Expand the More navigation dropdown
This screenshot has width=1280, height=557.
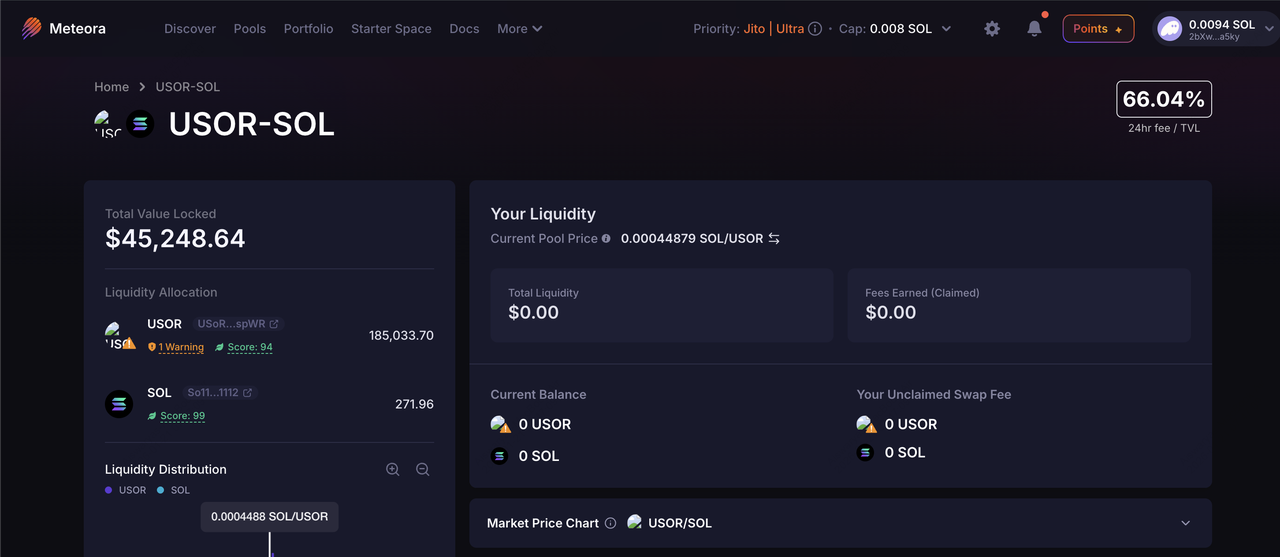click(x=519, y=29)
